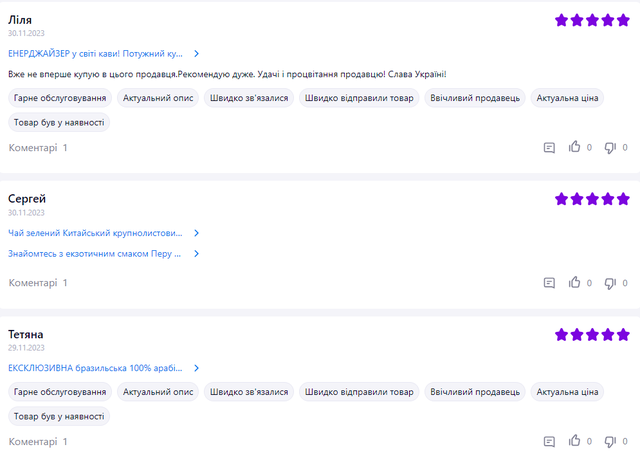The width and height of the screenshot is (640, 465).
Task: Click Ввічливий продавець tag in Тетяна's review
Action: [x=473, y=391]
